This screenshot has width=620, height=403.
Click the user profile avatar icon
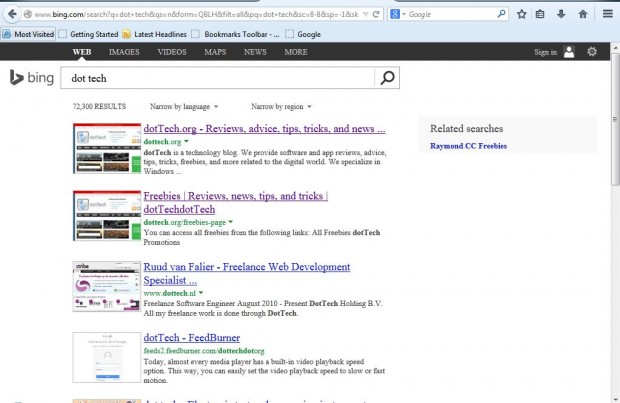pyautogui.click(x=569, y=52)
